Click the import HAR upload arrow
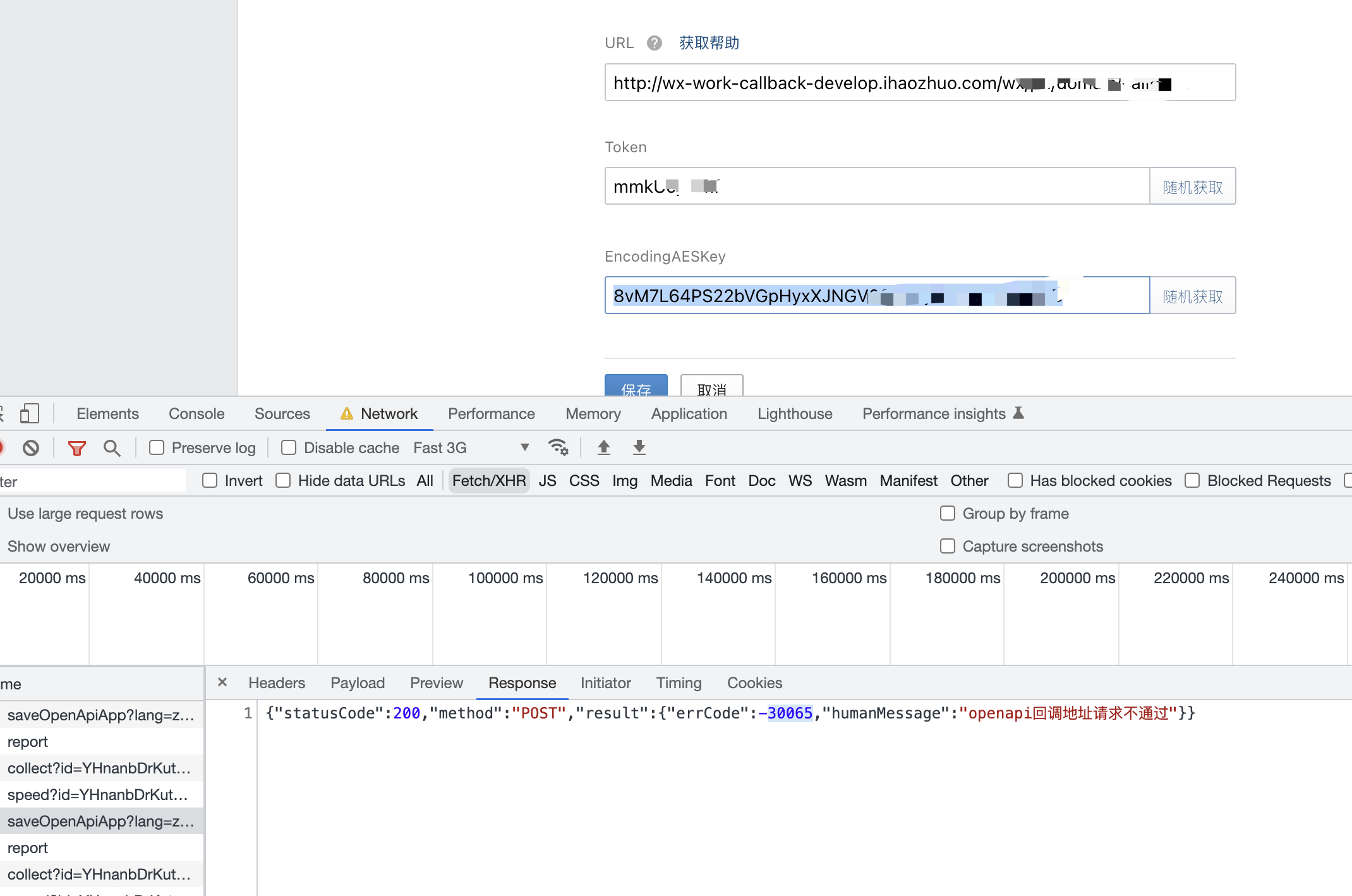The height and width of the screenshot is (896, 1352). coord(604,447)
